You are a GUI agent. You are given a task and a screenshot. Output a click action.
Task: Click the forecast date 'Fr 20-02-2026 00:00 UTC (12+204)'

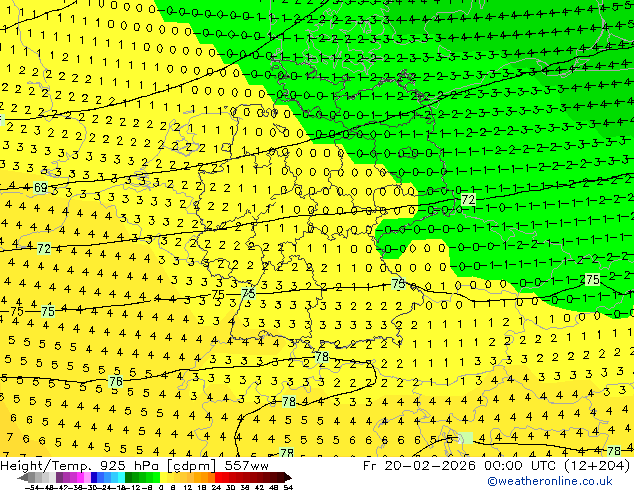497,465
